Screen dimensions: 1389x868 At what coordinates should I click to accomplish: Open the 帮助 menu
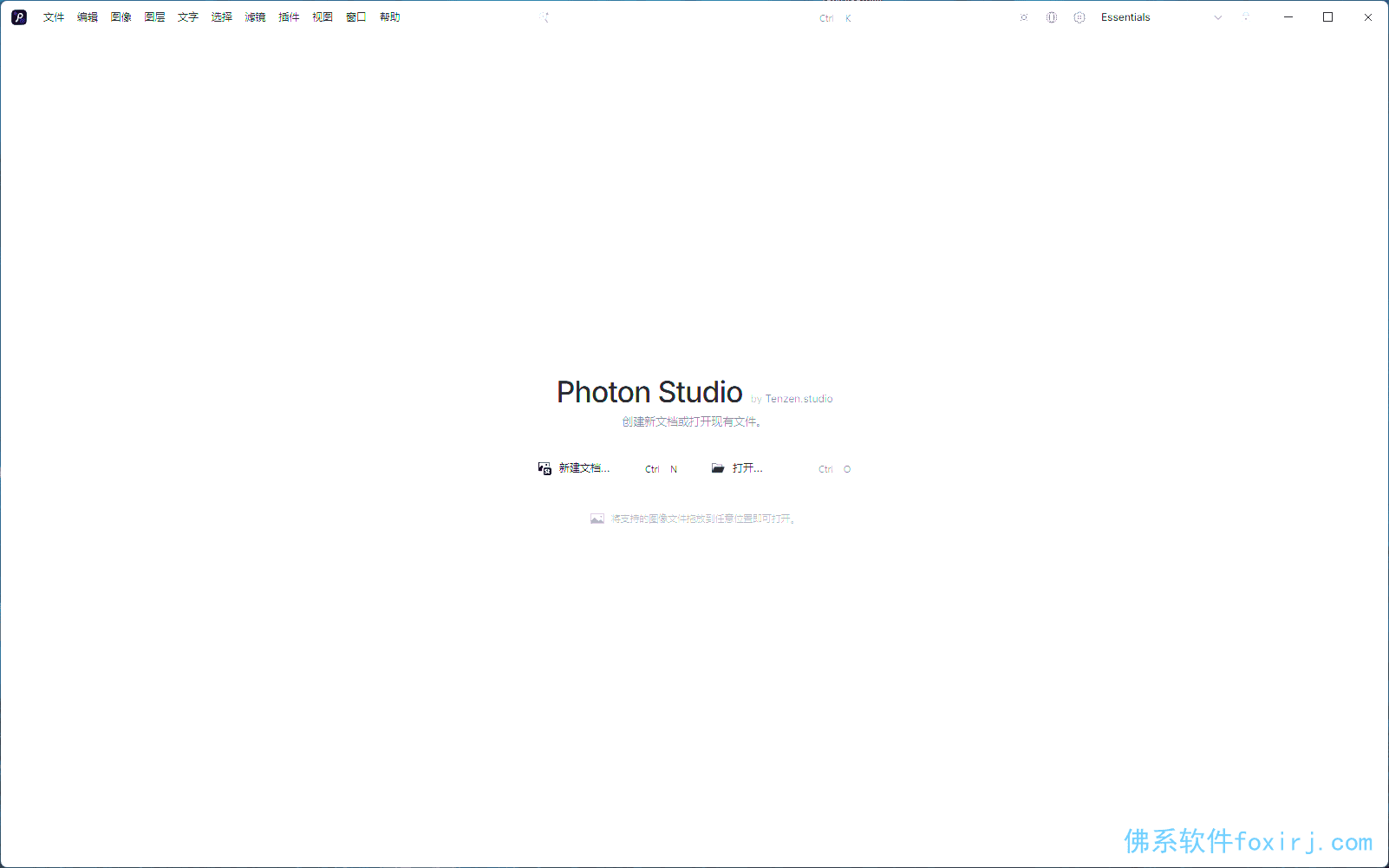[x=390, y=17]
